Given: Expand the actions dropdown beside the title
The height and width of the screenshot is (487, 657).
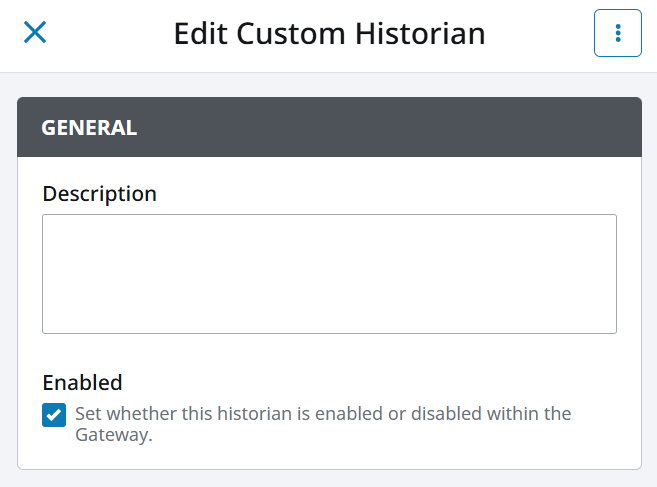Looking at the screenshot, I should [617, 33].
